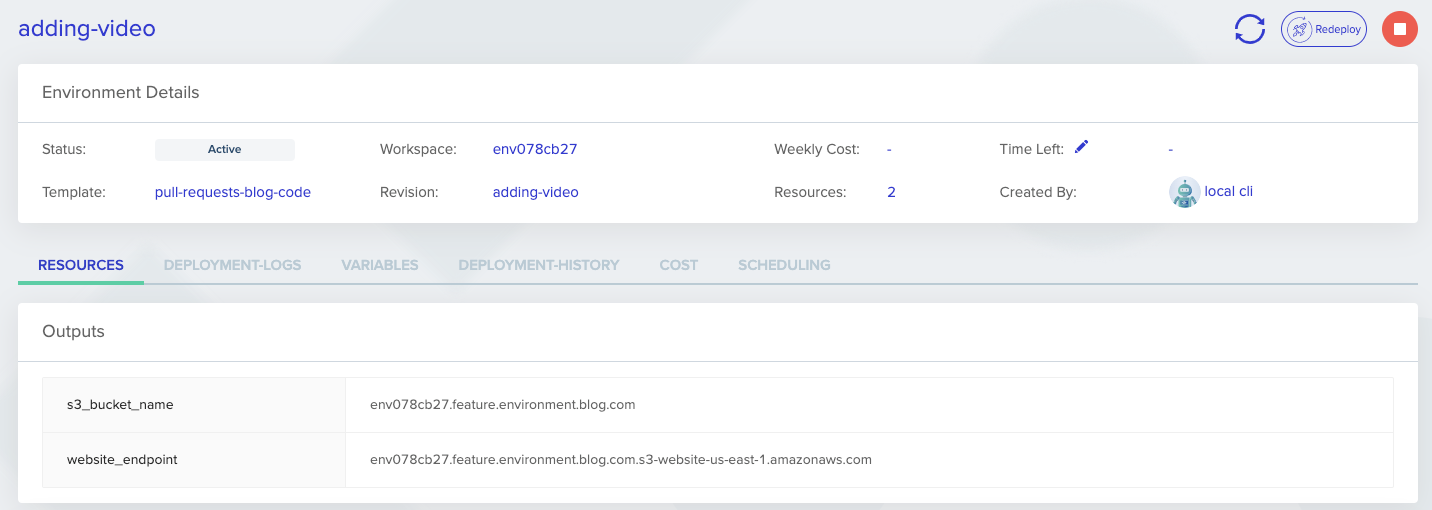
Task: Click the local cli robot avatar
Action: click(1184, 192)
